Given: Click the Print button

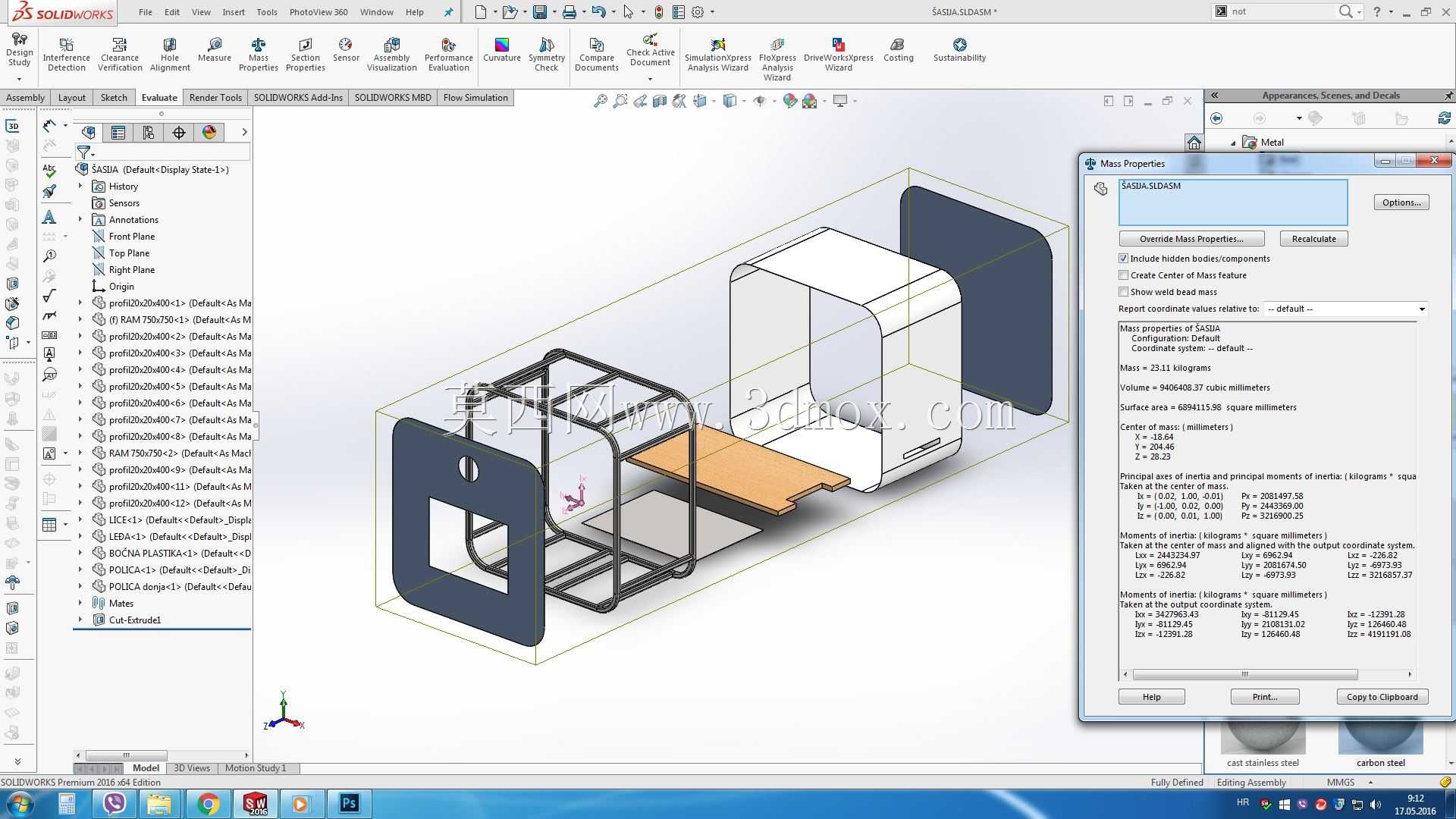Looking at the screenshot, I should tap(1264, 697).
